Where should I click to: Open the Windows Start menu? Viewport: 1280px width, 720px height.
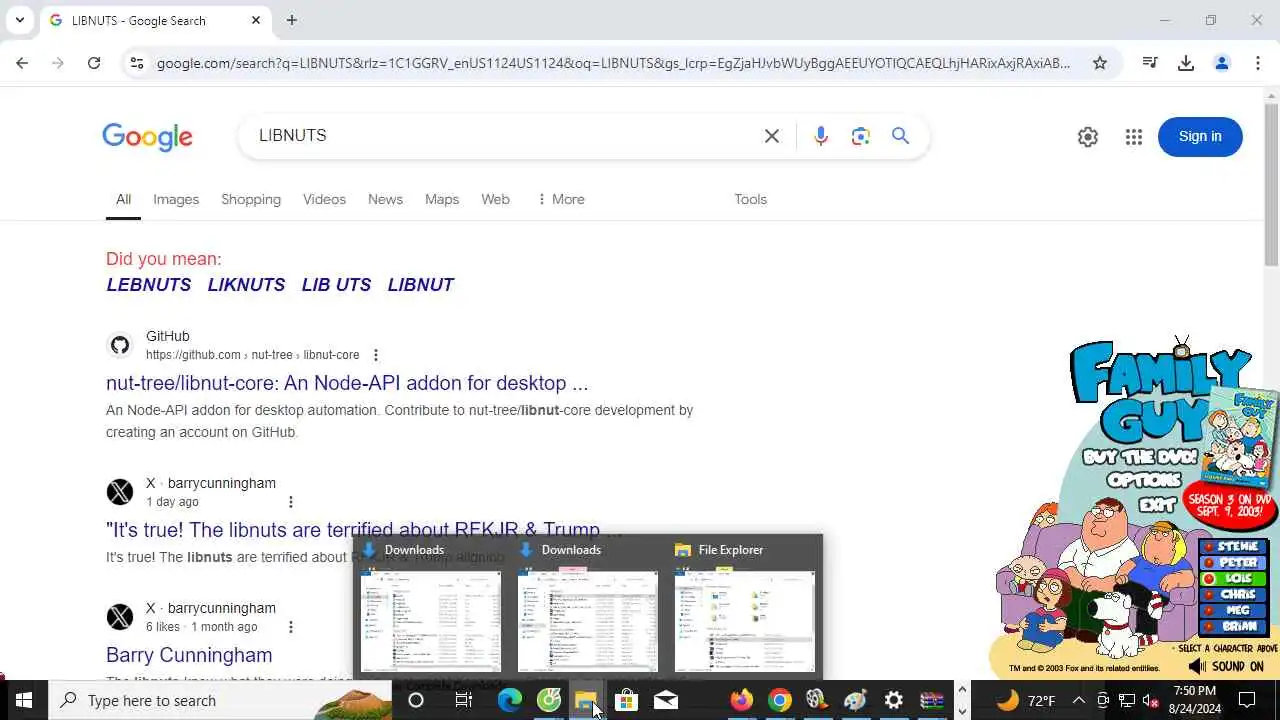point(24,700)
